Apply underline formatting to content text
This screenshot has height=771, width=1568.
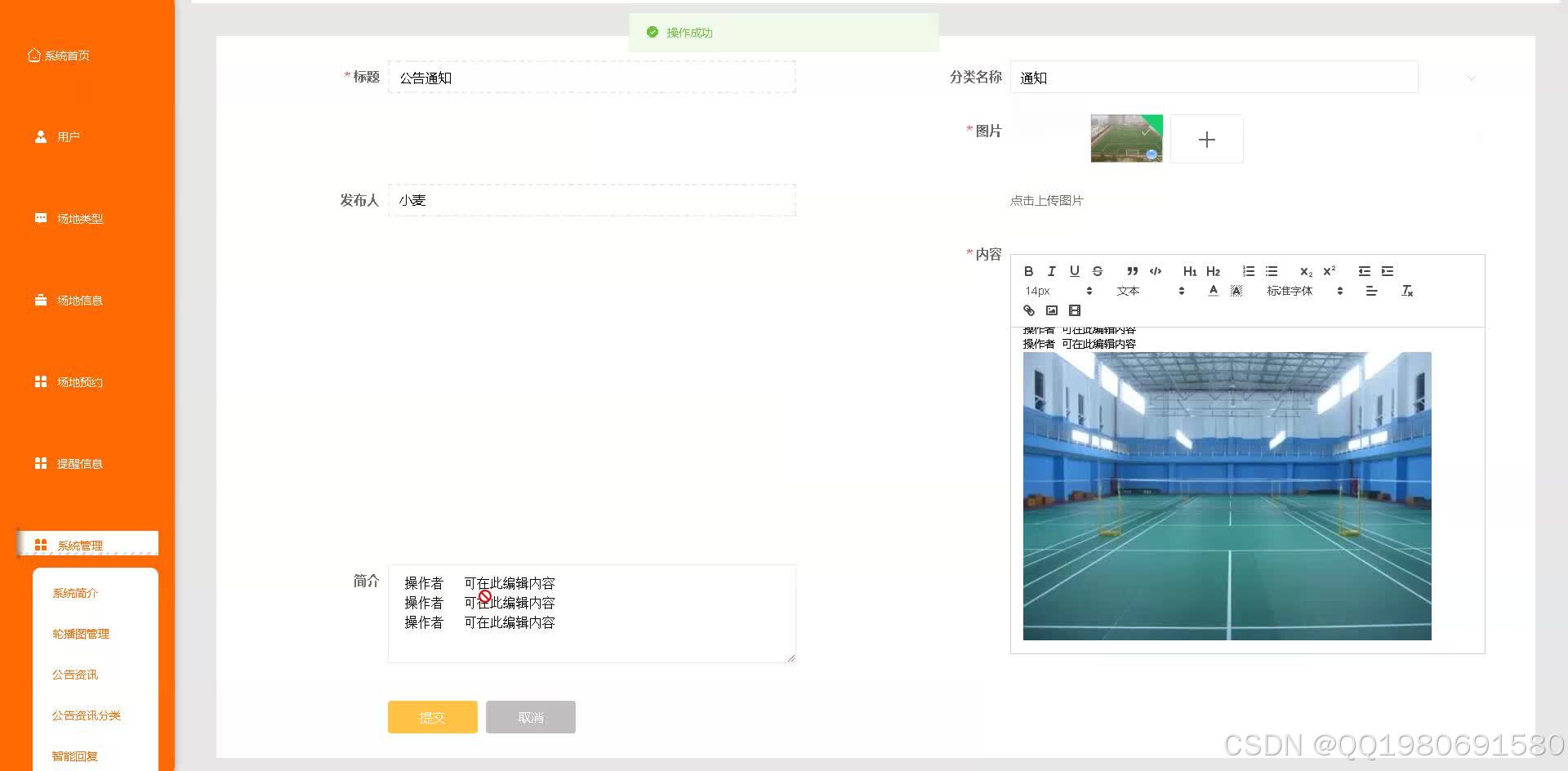[x=1075, y=270]
